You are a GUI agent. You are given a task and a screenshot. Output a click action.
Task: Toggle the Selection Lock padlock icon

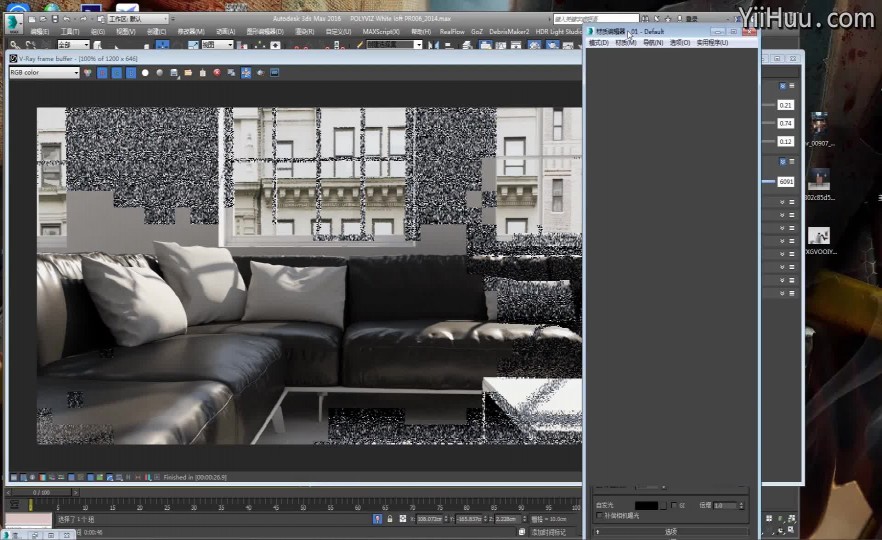click(x=390, y=519)
